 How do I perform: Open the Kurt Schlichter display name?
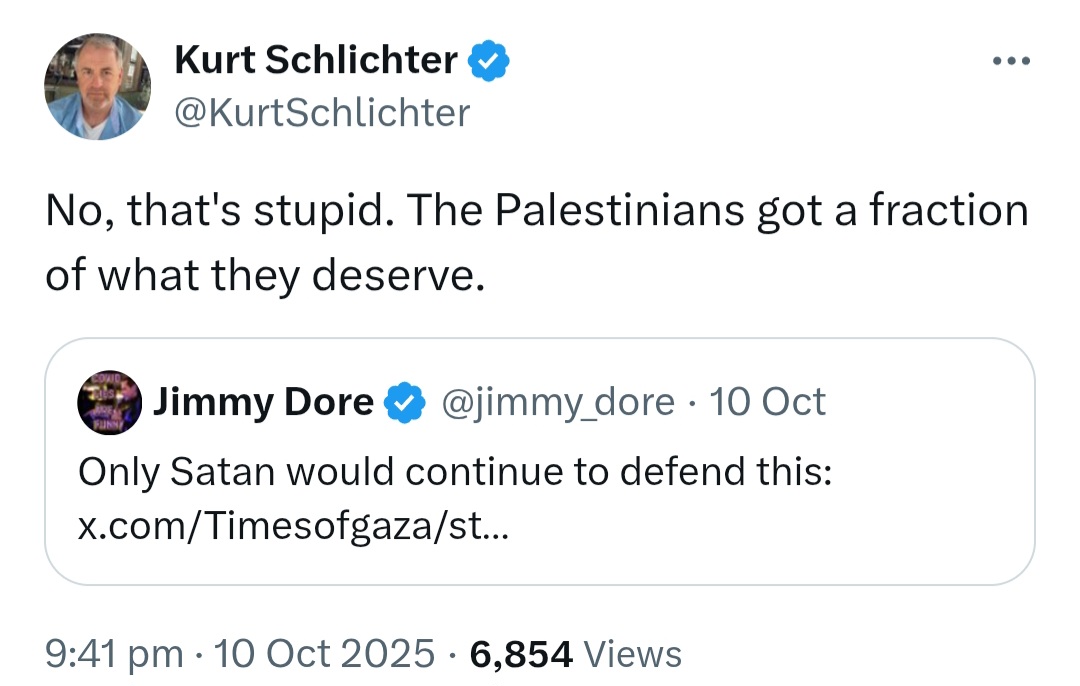tap(316, 62)
